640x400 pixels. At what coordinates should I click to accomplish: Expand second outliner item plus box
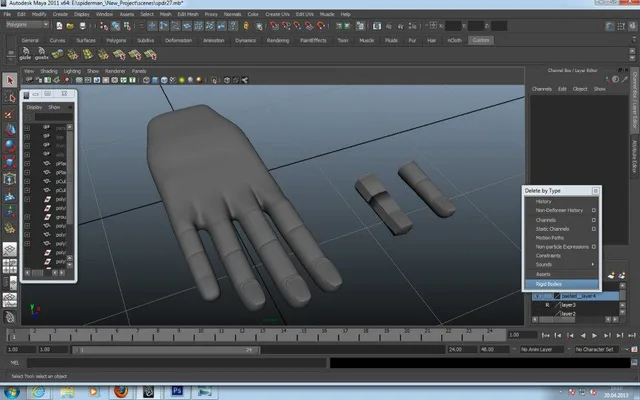27,137
